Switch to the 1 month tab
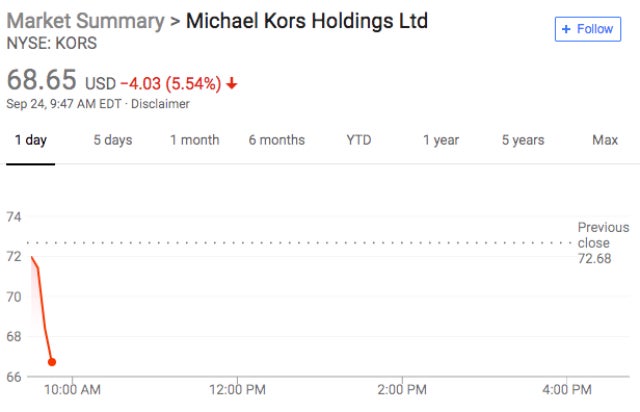 (194, 140)
